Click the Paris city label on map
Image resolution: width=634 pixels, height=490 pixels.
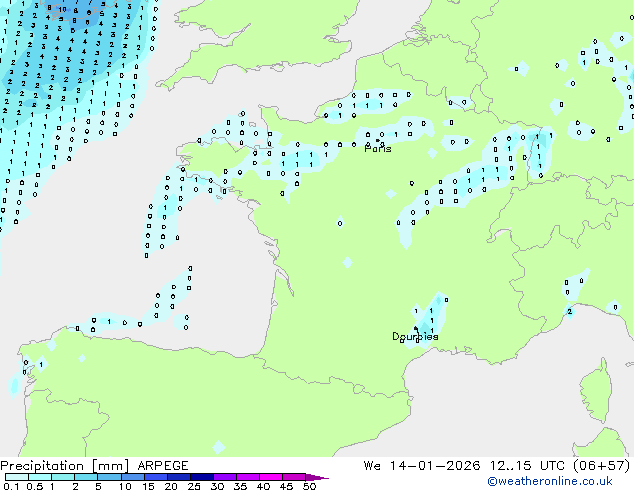(x=378, y=149)
